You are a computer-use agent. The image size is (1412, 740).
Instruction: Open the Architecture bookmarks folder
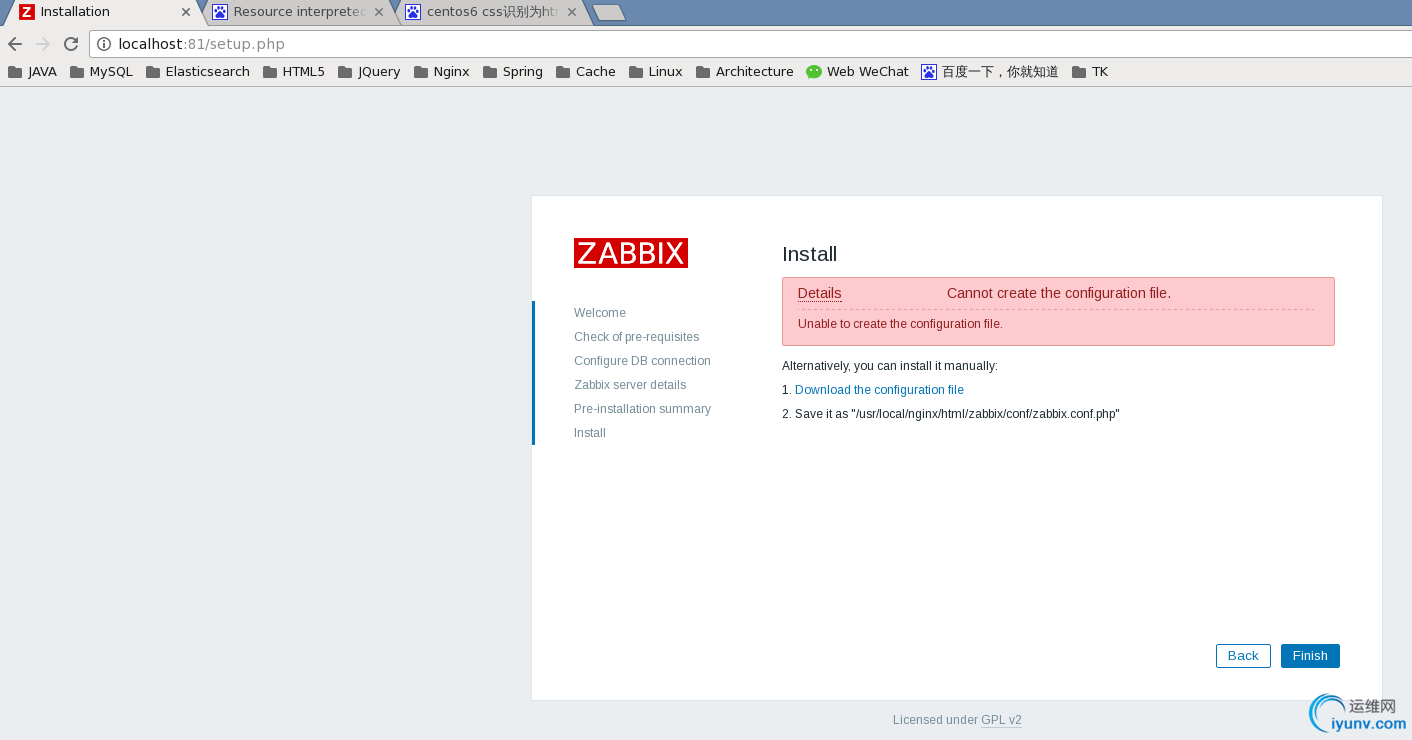[745, 72]
